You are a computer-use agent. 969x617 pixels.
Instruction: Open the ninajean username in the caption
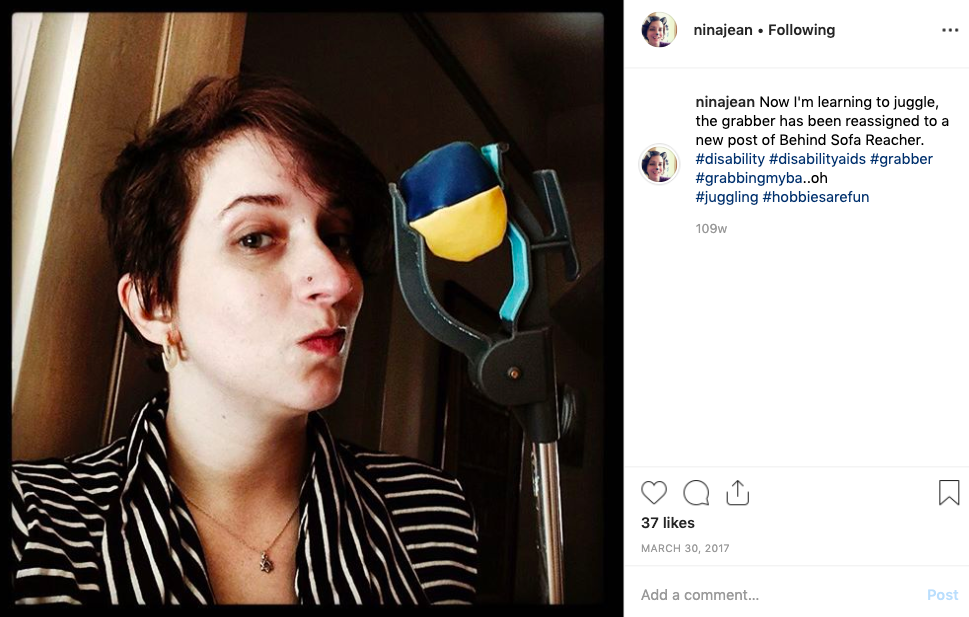coord(725,102)
